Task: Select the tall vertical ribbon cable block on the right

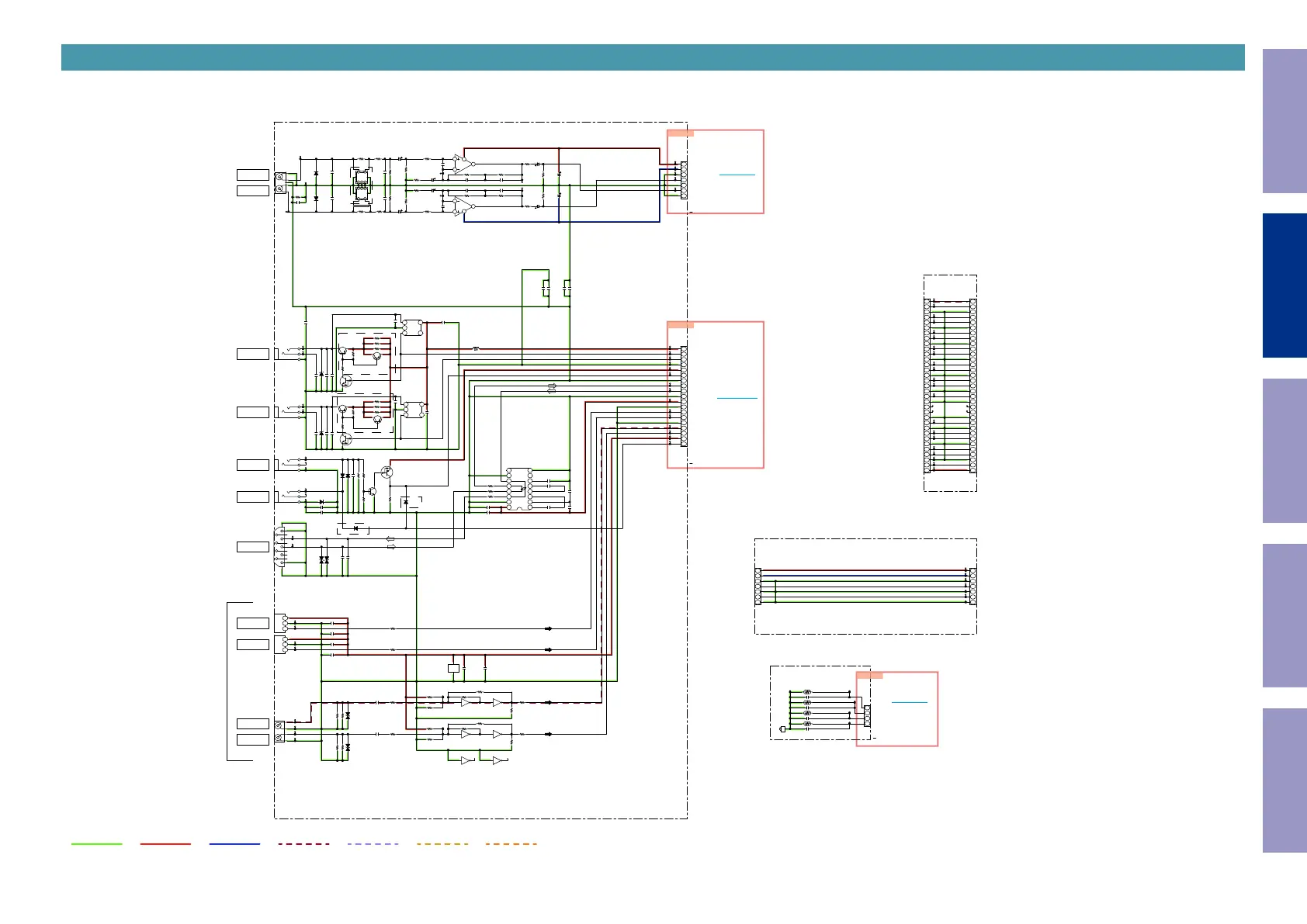Action: coord(950,386)
